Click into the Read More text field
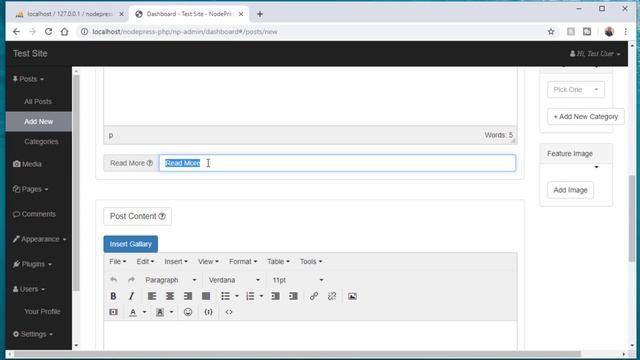 point(337,163)
